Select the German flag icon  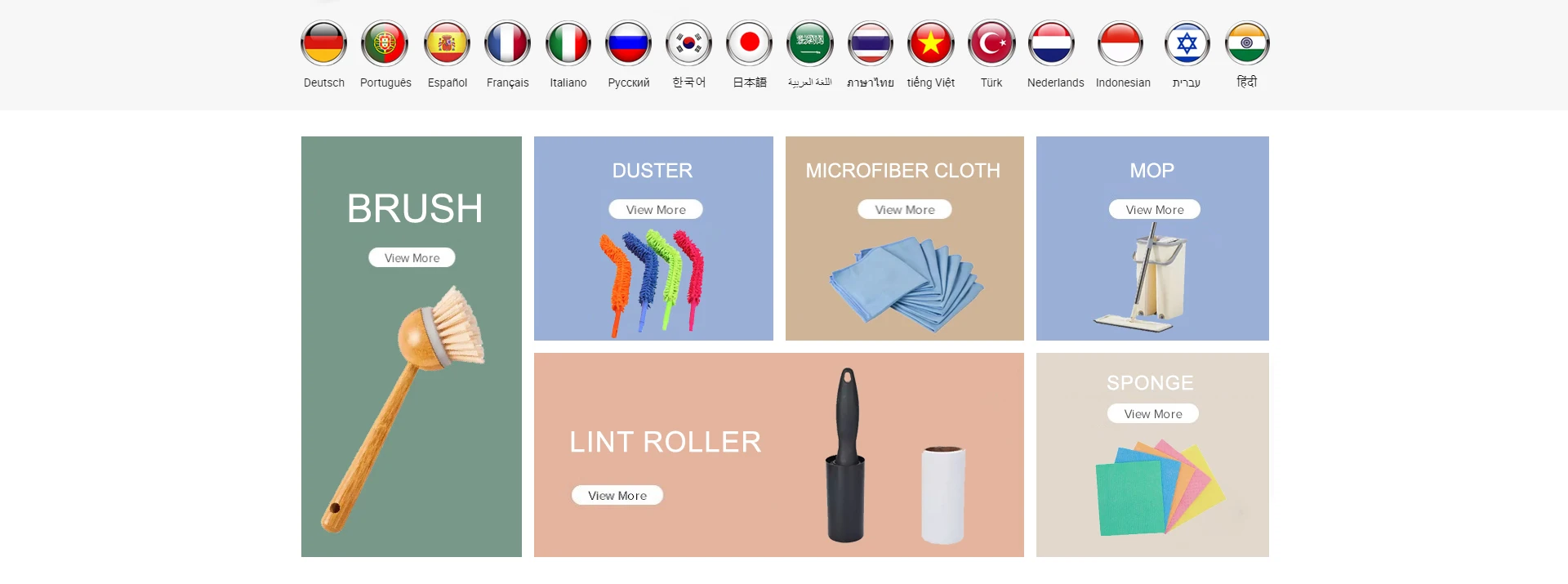[323, 42]
